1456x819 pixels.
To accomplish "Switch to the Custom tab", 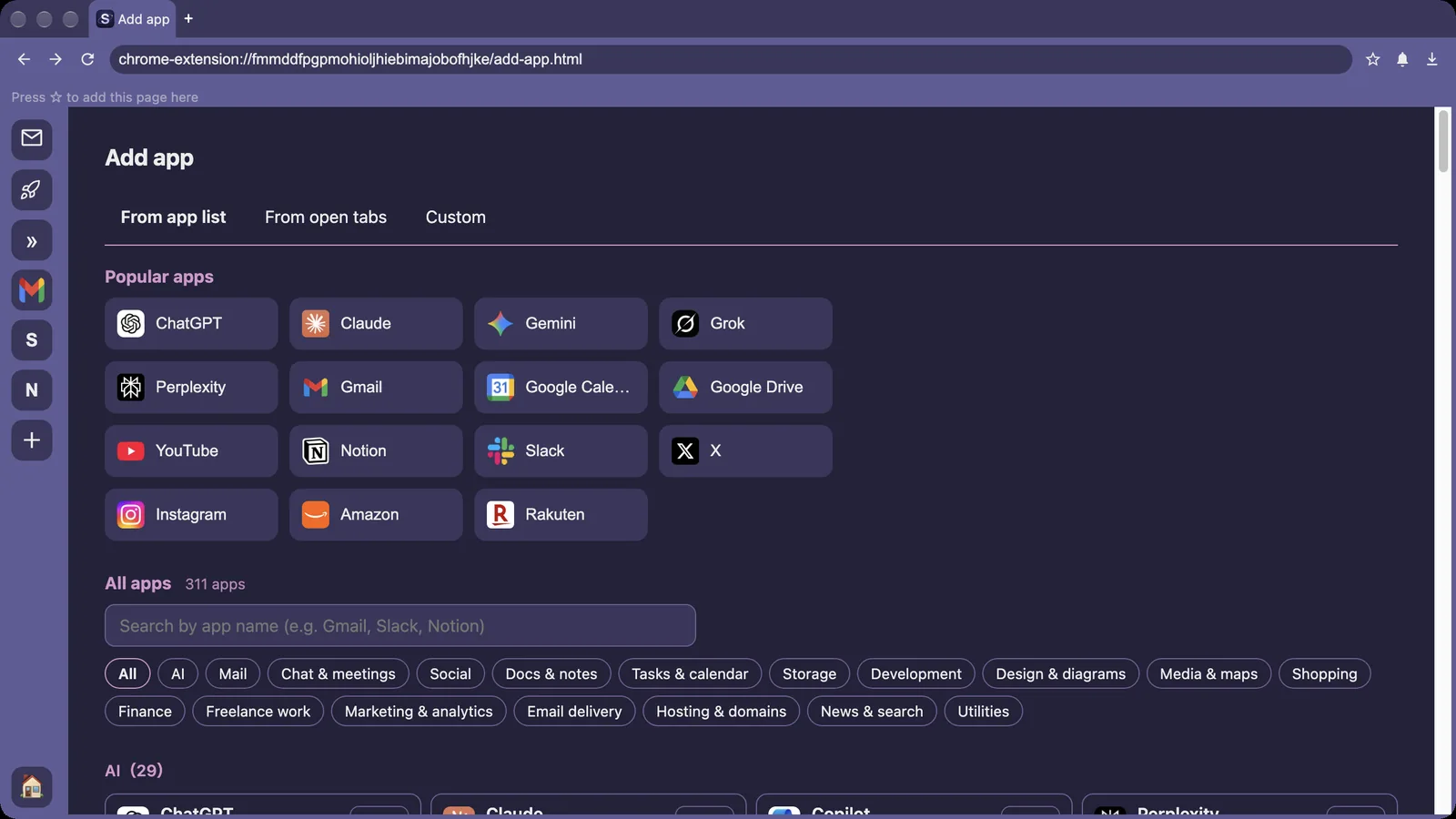I will (x=456, y=217).
